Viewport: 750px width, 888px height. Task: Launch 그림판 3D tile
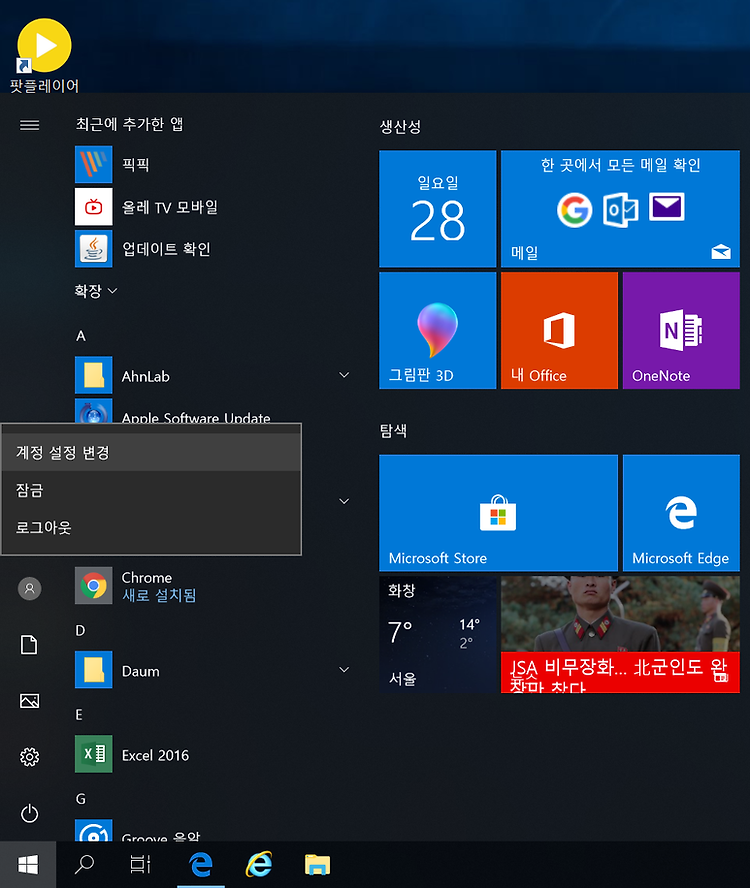(437, 330)
